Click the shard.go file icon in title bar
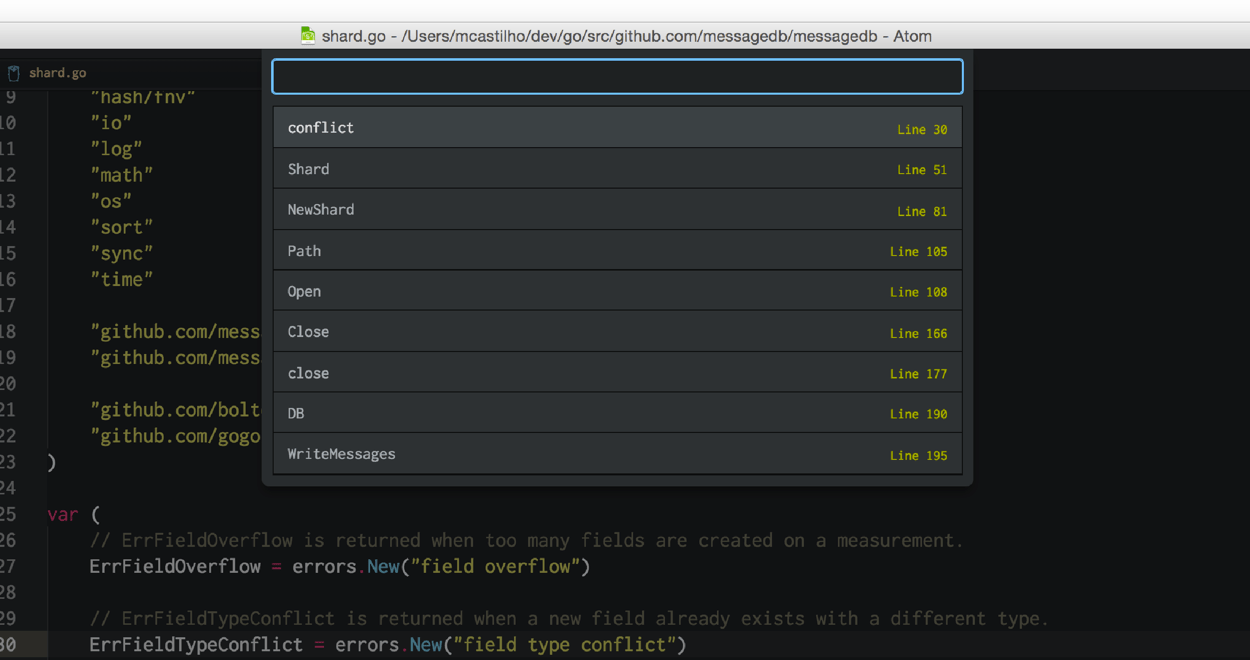Image resolution: width=1250 pixels, height=660 pixels. (x=308, y=36)
